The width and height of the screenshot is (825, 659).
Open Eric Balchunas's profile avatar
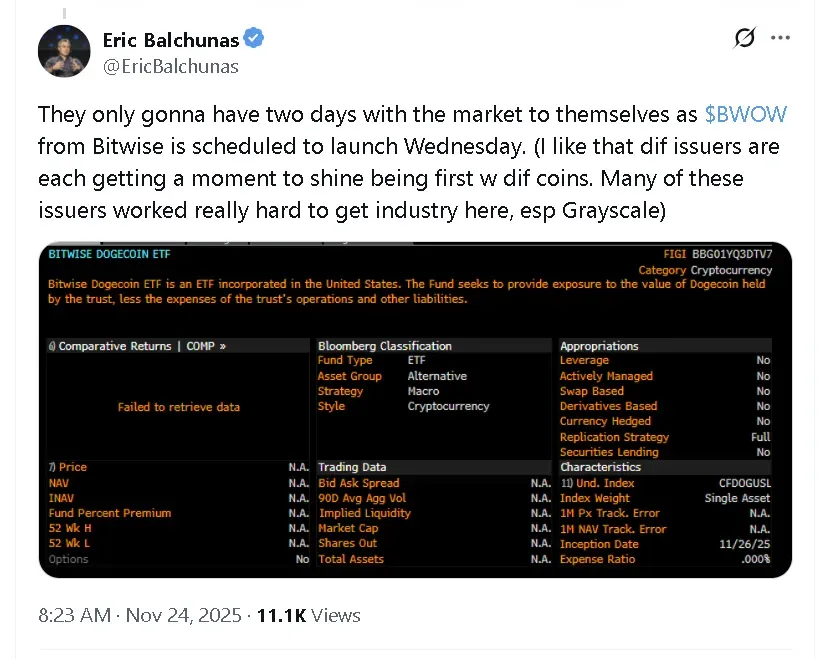(x=63, y=51)
